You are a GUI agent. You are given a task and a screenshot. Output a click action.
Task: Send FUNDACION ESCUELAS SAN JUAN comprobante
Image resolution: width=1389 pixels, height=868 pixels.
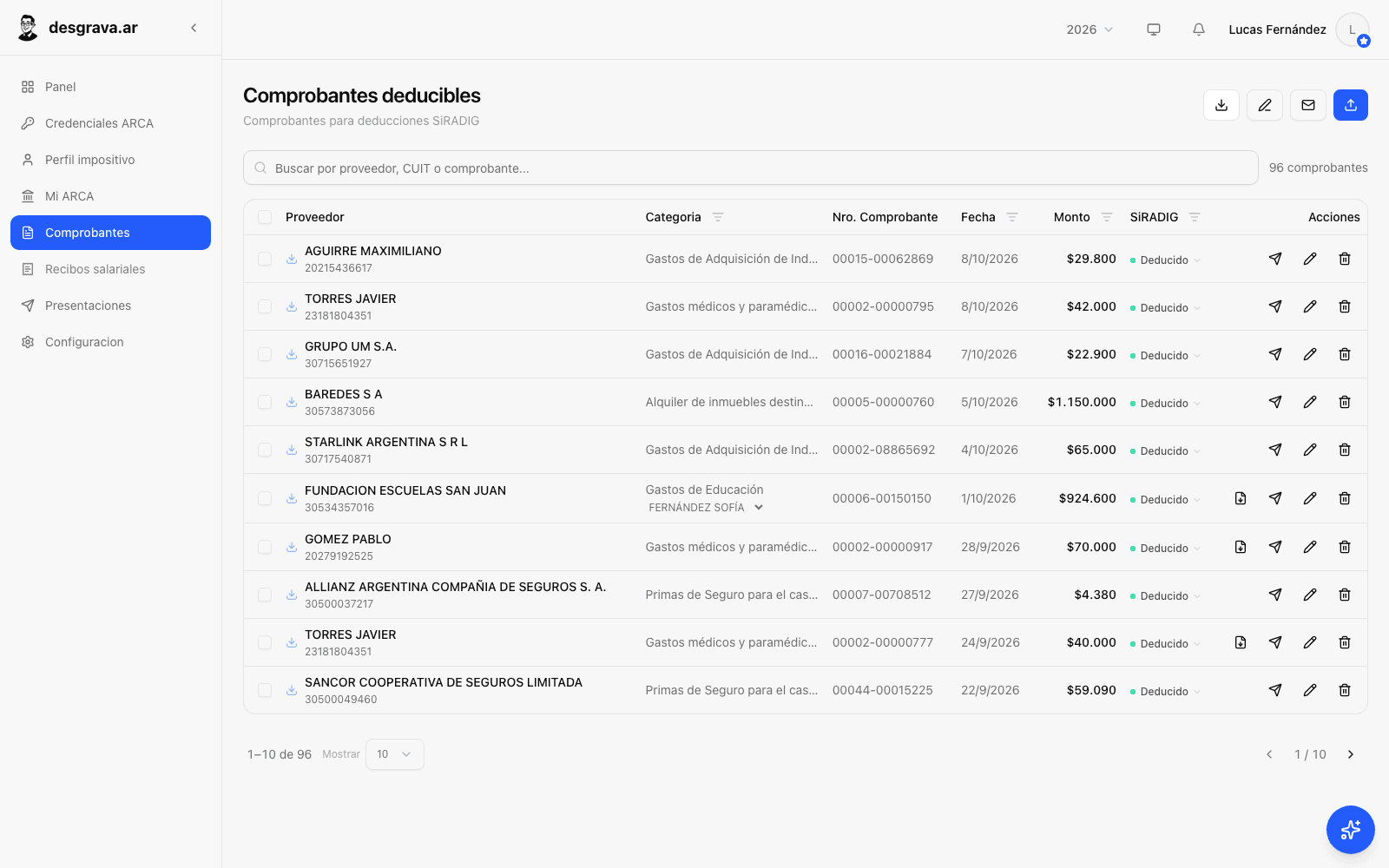[1275, 498]
